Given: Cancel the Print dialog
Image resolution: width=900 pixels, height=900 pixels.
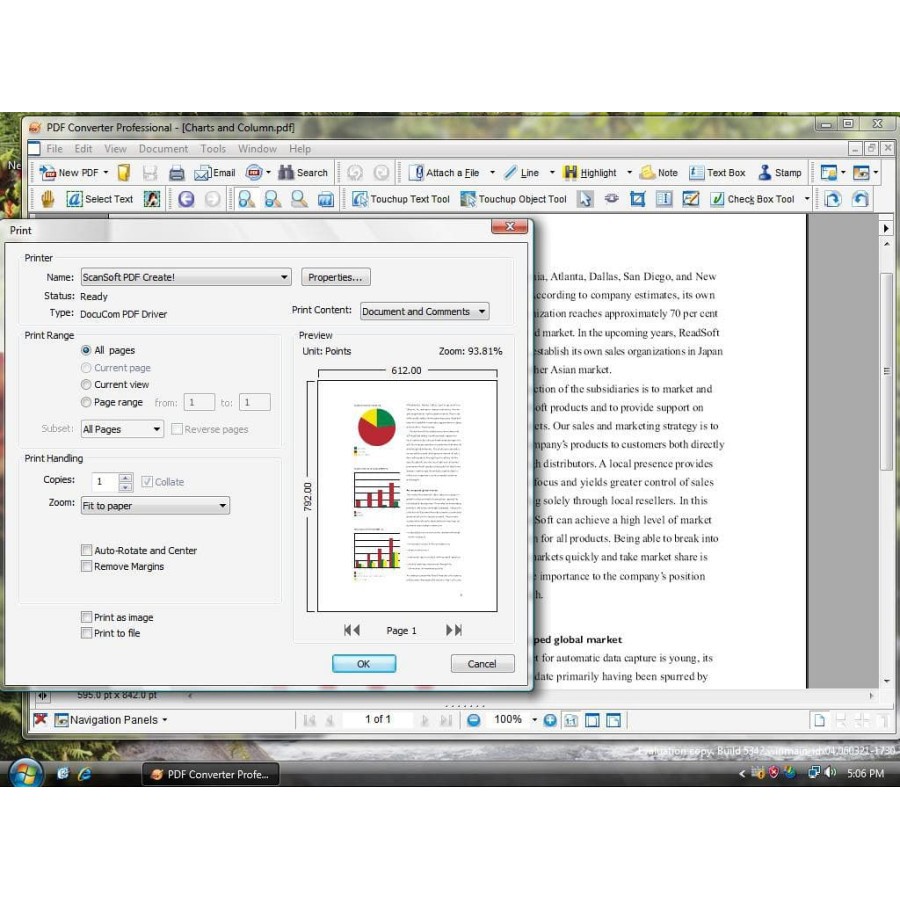Looking at the screenshot, I should [482, 664].
